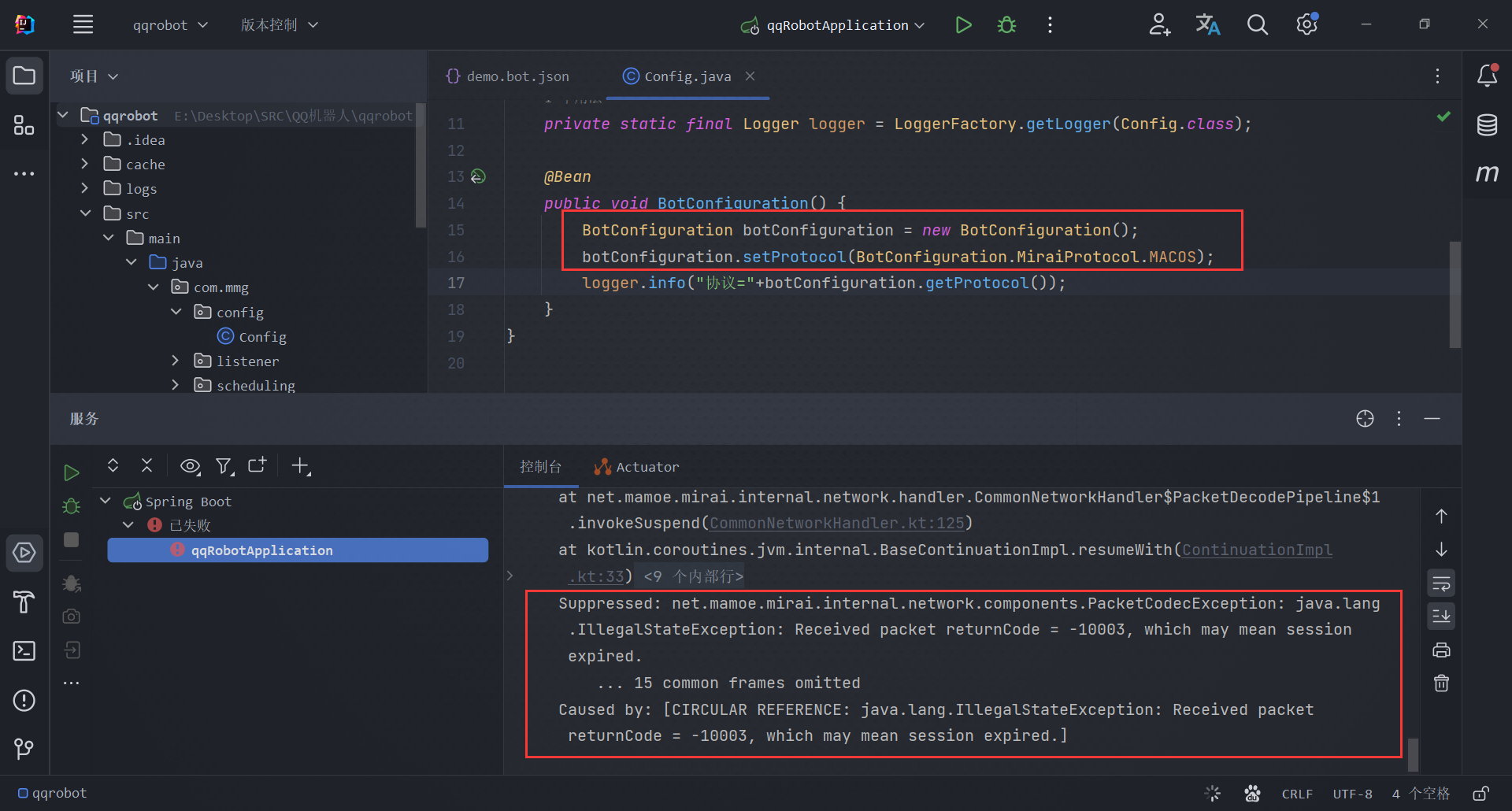This screenshot has height=811, width=1512.
Task: Add a service with the plus icon
Action: pos(301,466)
